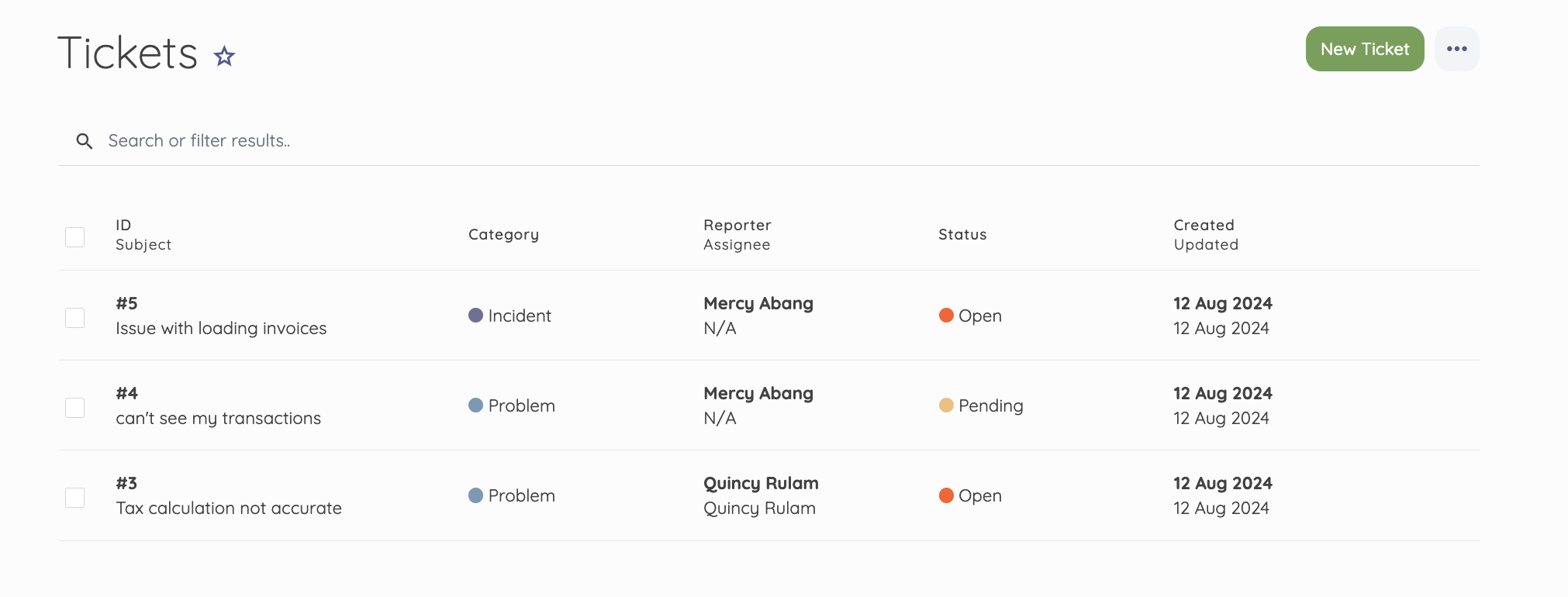
Task: Click the Incident category dot on ticket #5
Action: (475, 316)
